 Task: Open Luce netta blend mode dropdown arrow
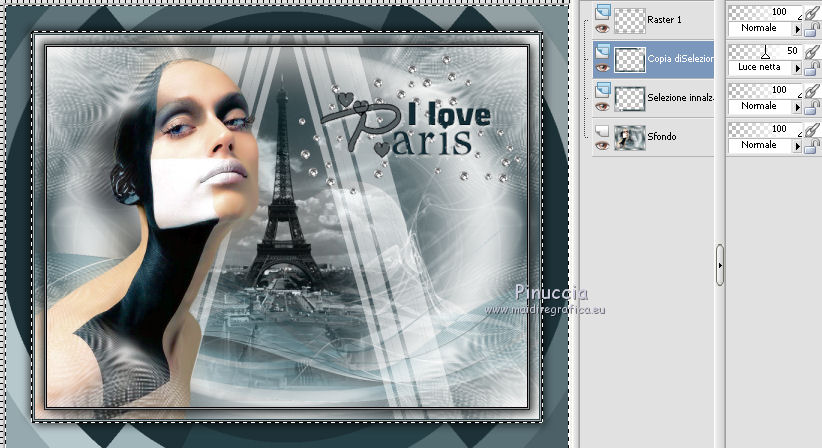click(x=797, y=68)
